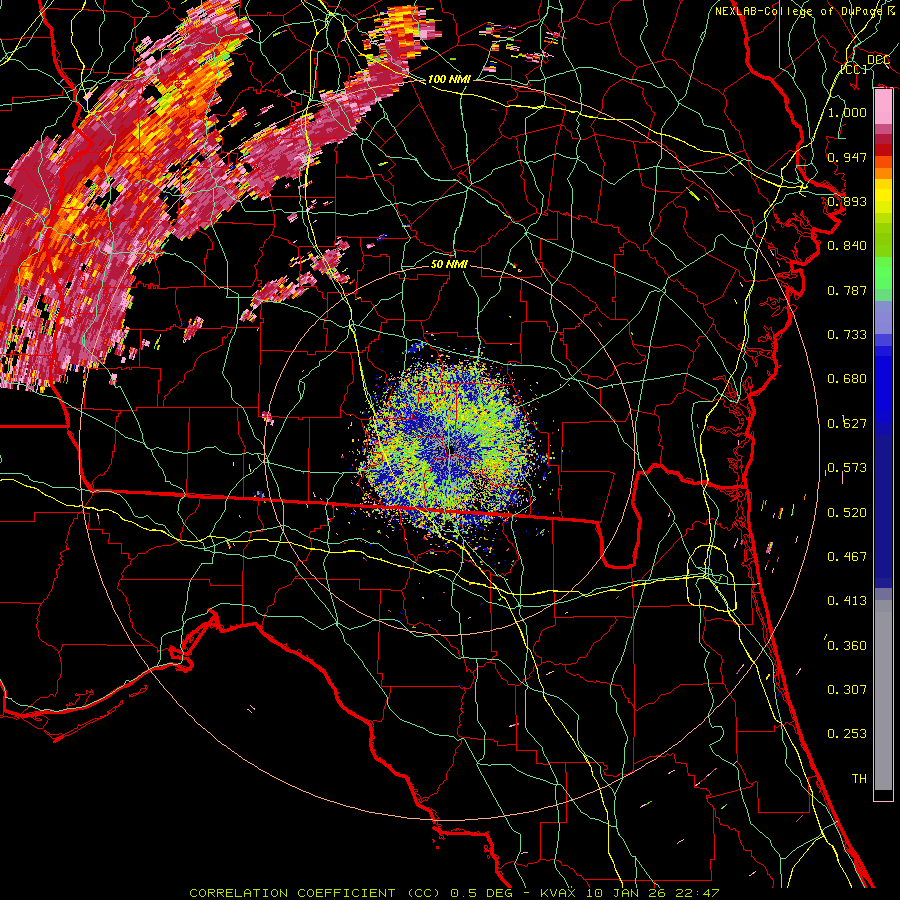Viewport: 900px width, 900px height.
Task: Click the KVAX radar site at clutter center
Action: click(452, 451)
